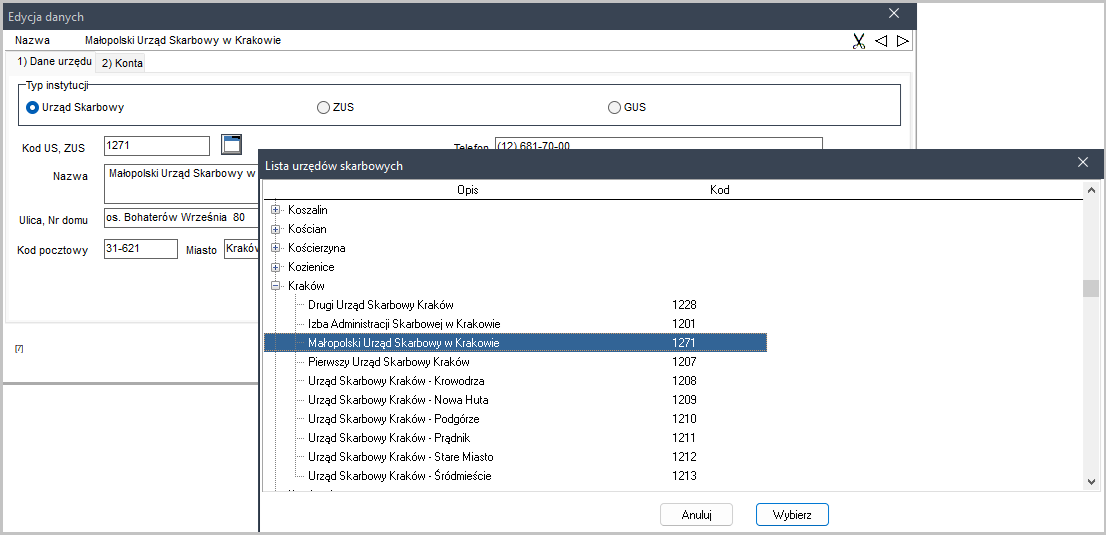This screenshot has width=1106, height=535.
Task: Click the Telefon input field
Action: 659,145
